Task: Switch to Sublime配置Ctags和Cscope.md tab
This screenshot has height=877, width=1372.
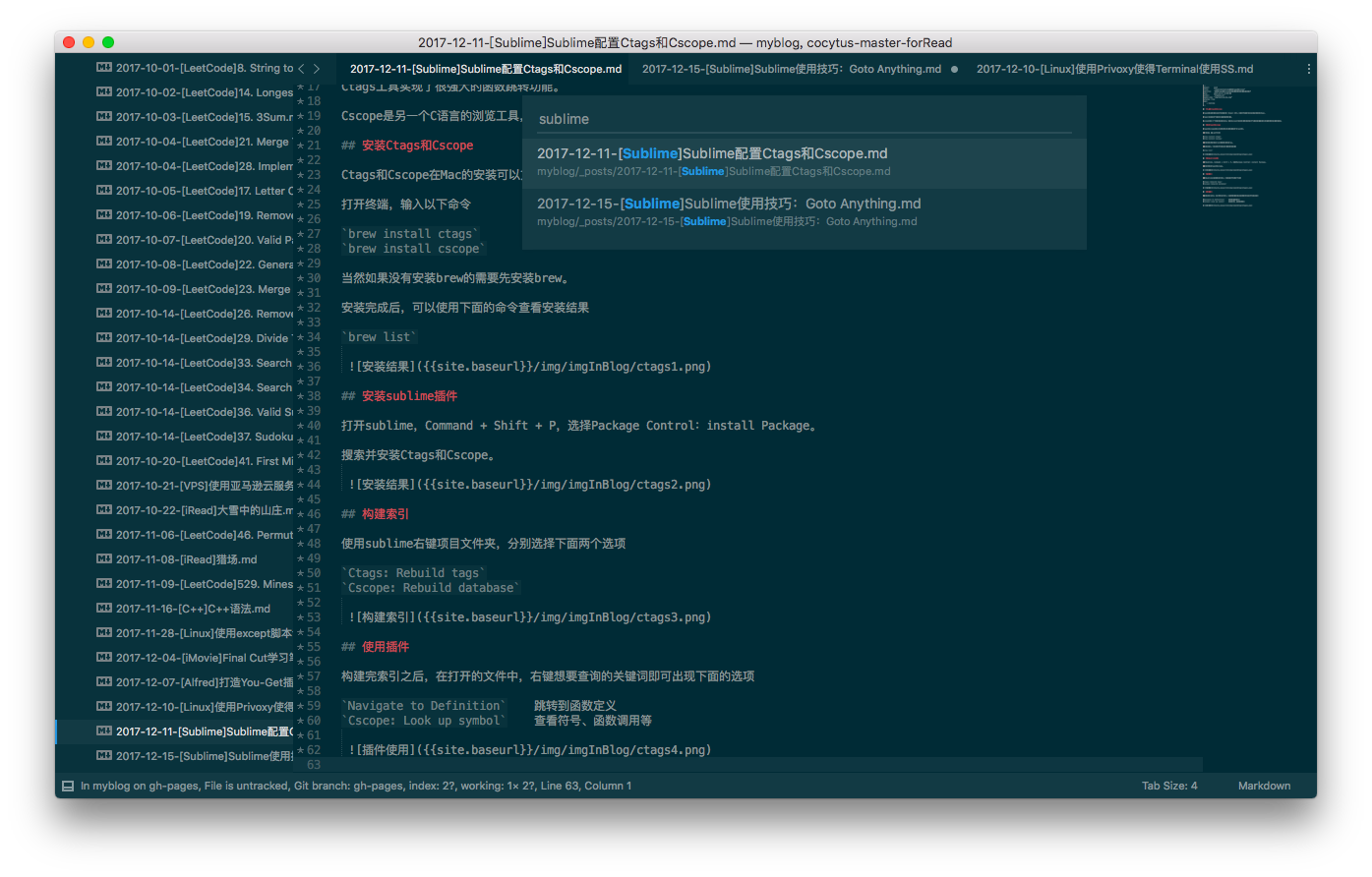Action: (486, 69)
